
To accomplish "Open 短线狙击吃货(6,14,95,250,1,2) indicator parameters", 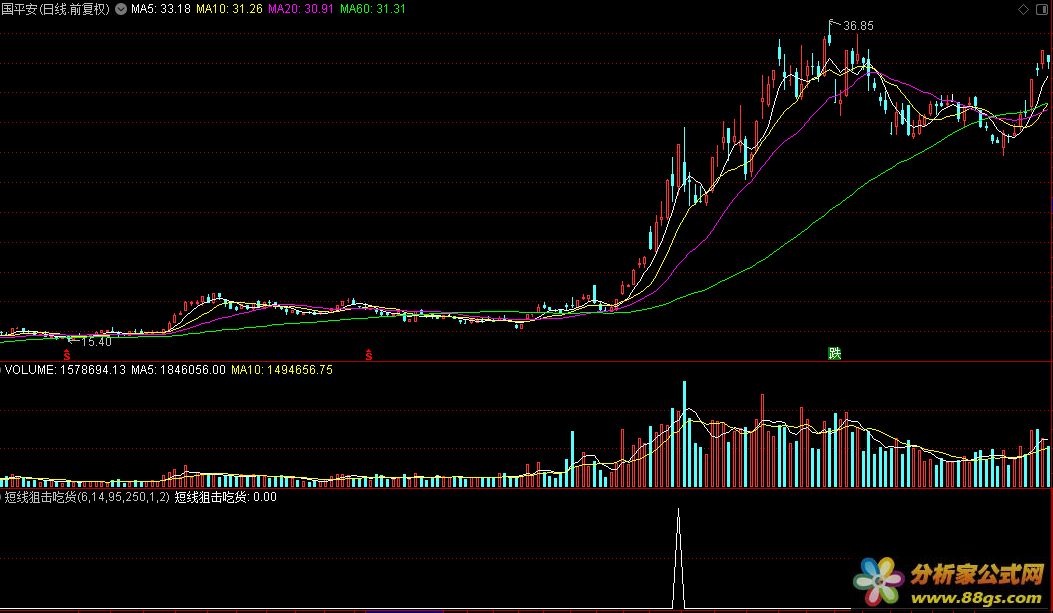I will [87, 498].
